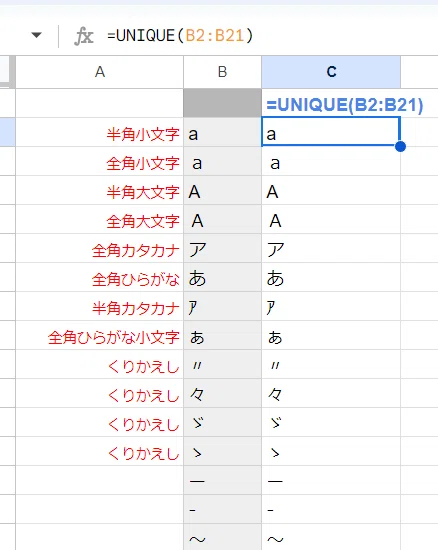Viewport: 438px width, 550px height.
Task: Select column C cell with the short hyphen -
Action: click(331, 509)
